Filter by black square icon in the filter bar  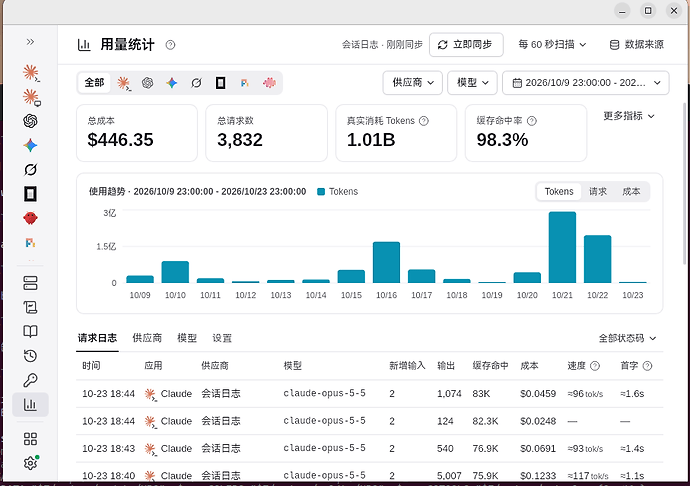pyautogui.click(x=220, y=83)
